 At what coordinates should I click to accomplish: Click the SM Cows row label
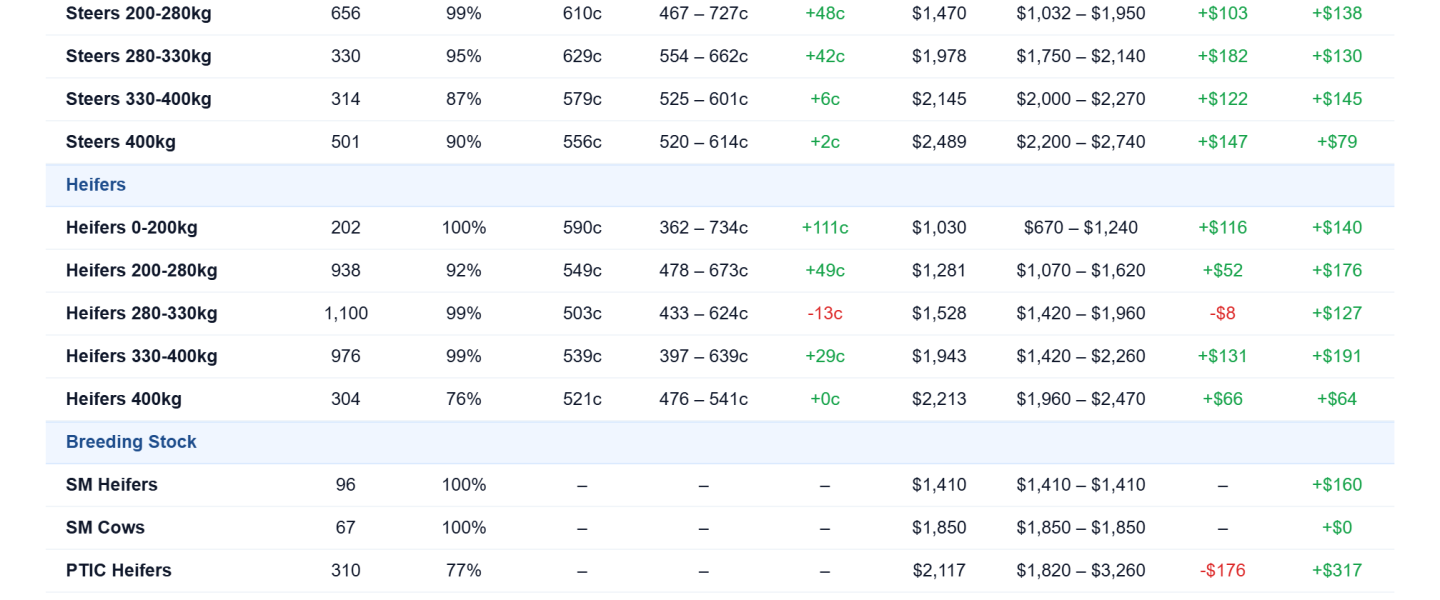(x=105, y=528)
